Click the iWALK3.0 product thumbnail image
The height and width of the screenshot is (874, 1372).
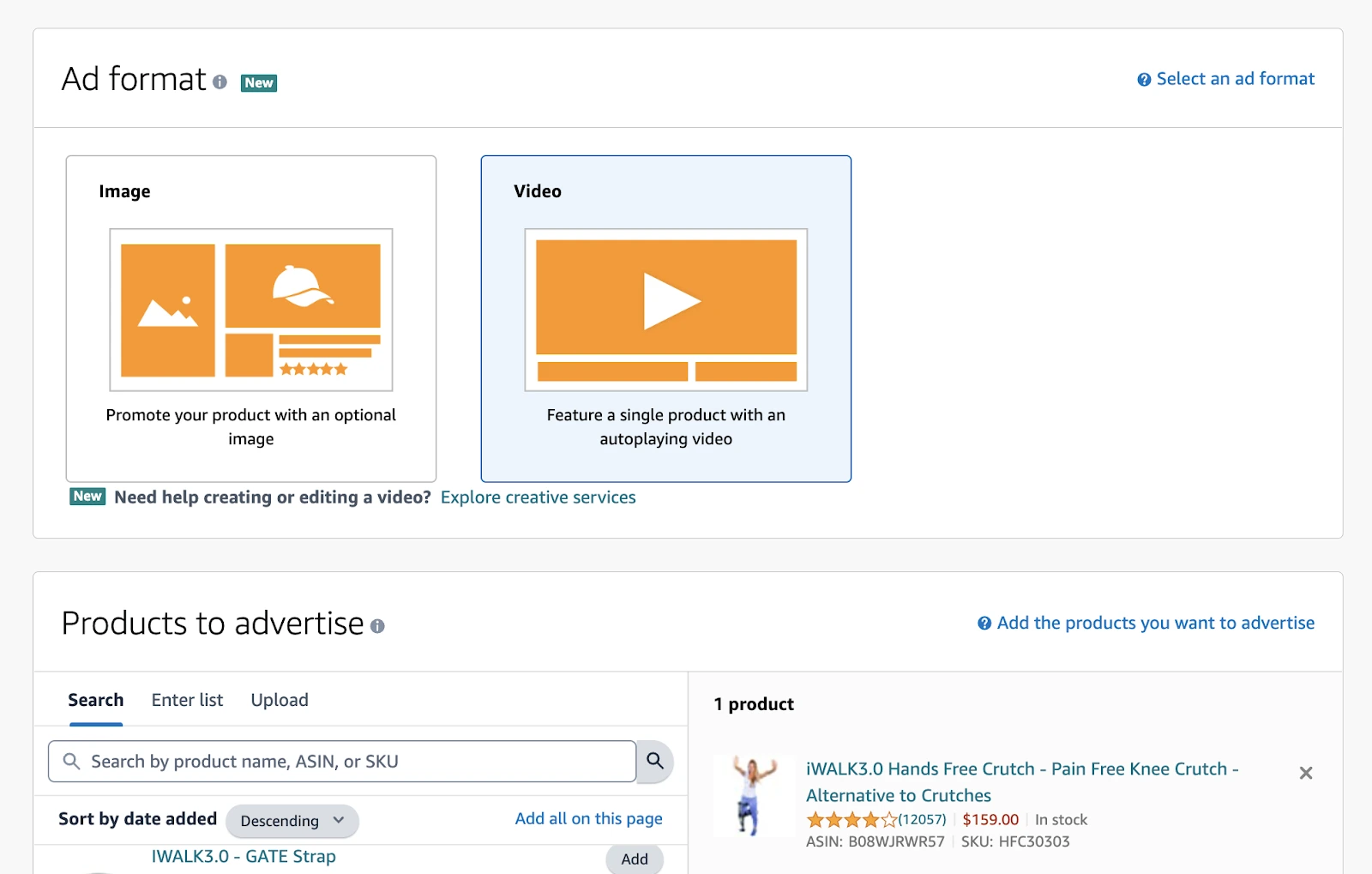coord(753,794)
